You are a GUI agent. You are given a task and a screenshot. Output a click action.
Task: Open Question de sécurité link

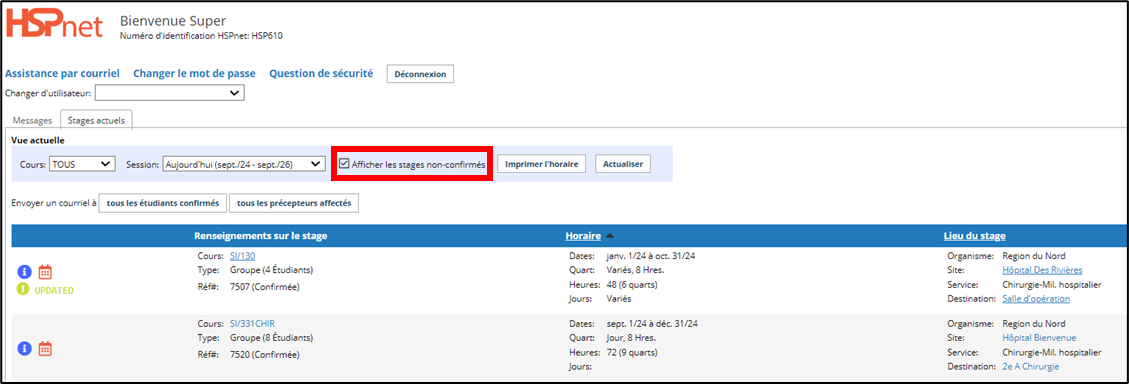point(321,73)
